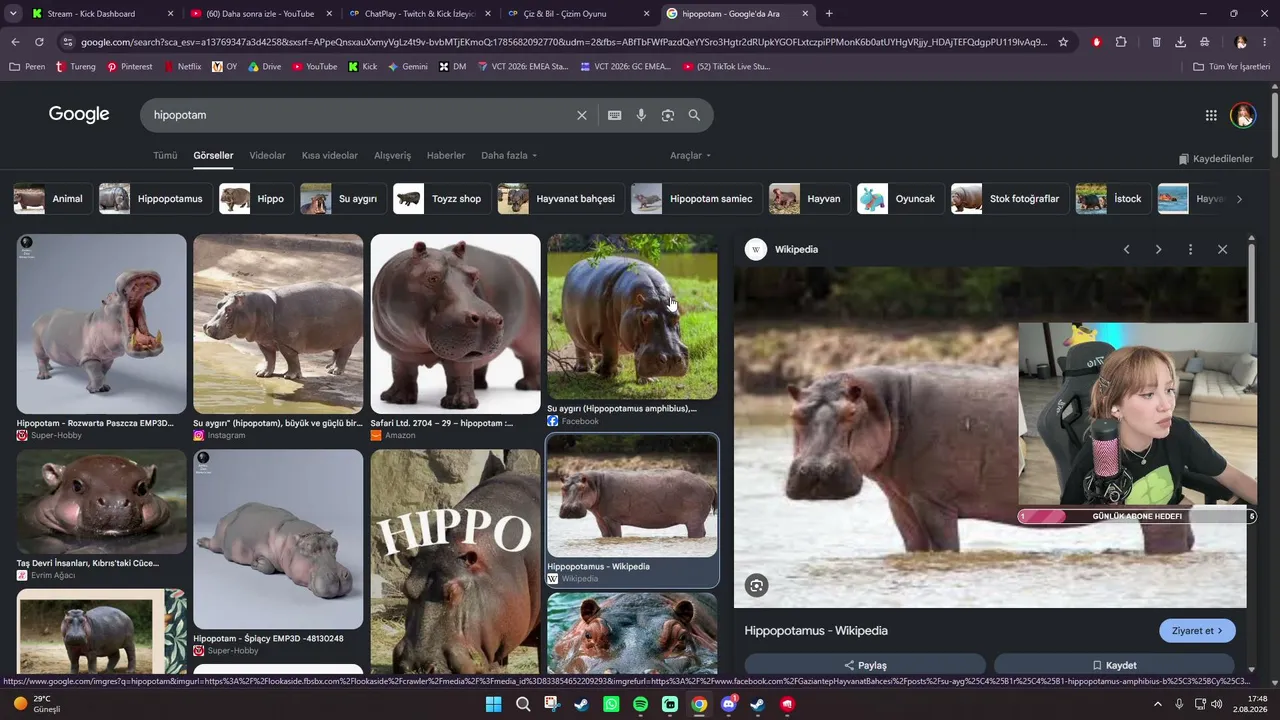Select the Videolar search tab

(x=267, y=156)
